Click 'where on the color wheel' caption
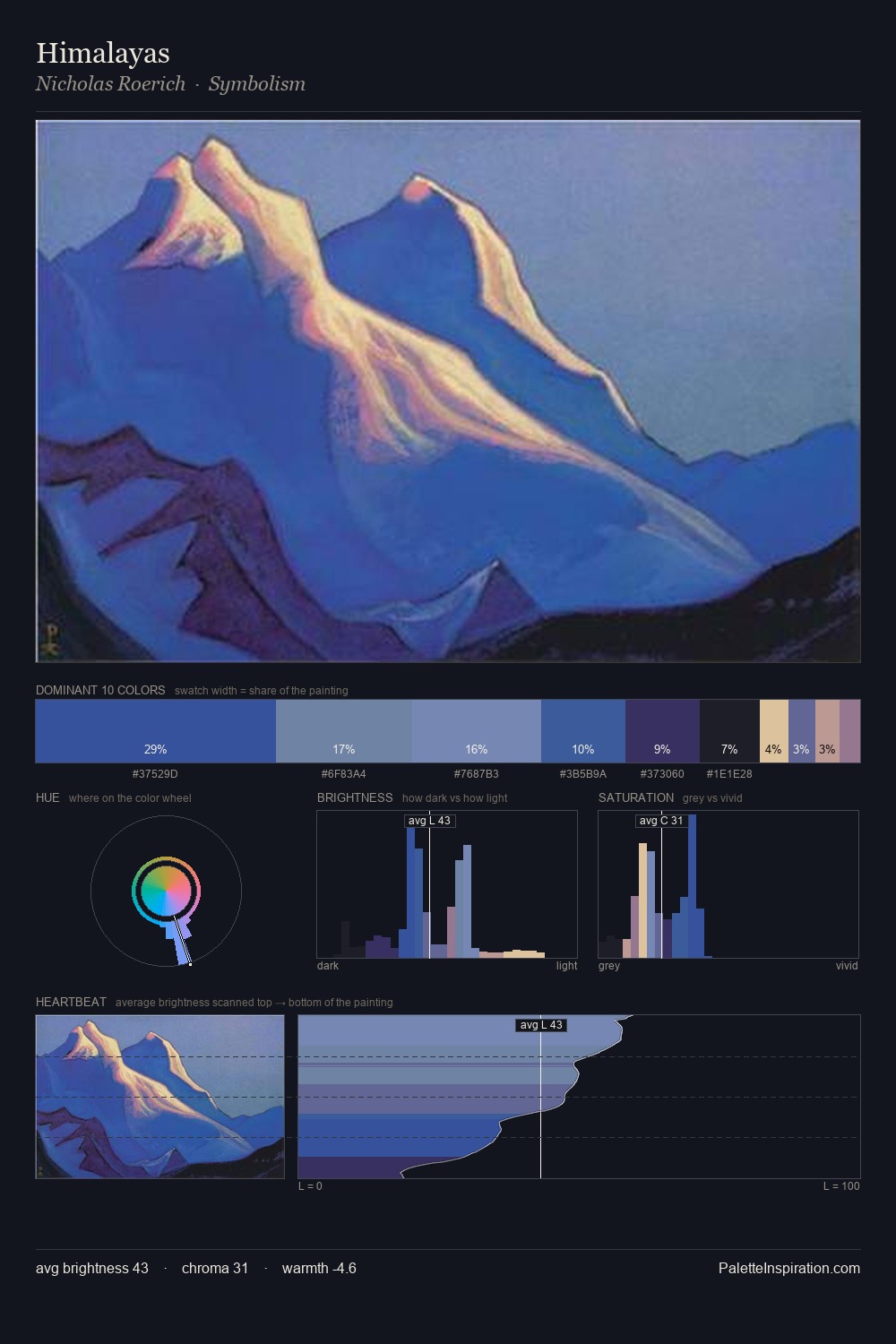The height and width of the screenshot is (1344, 896). [130, 798]
